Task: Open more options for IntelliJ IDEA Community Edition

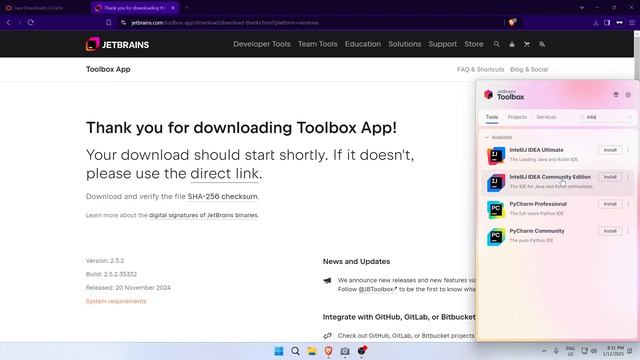Action: click(x=629, y=177)
